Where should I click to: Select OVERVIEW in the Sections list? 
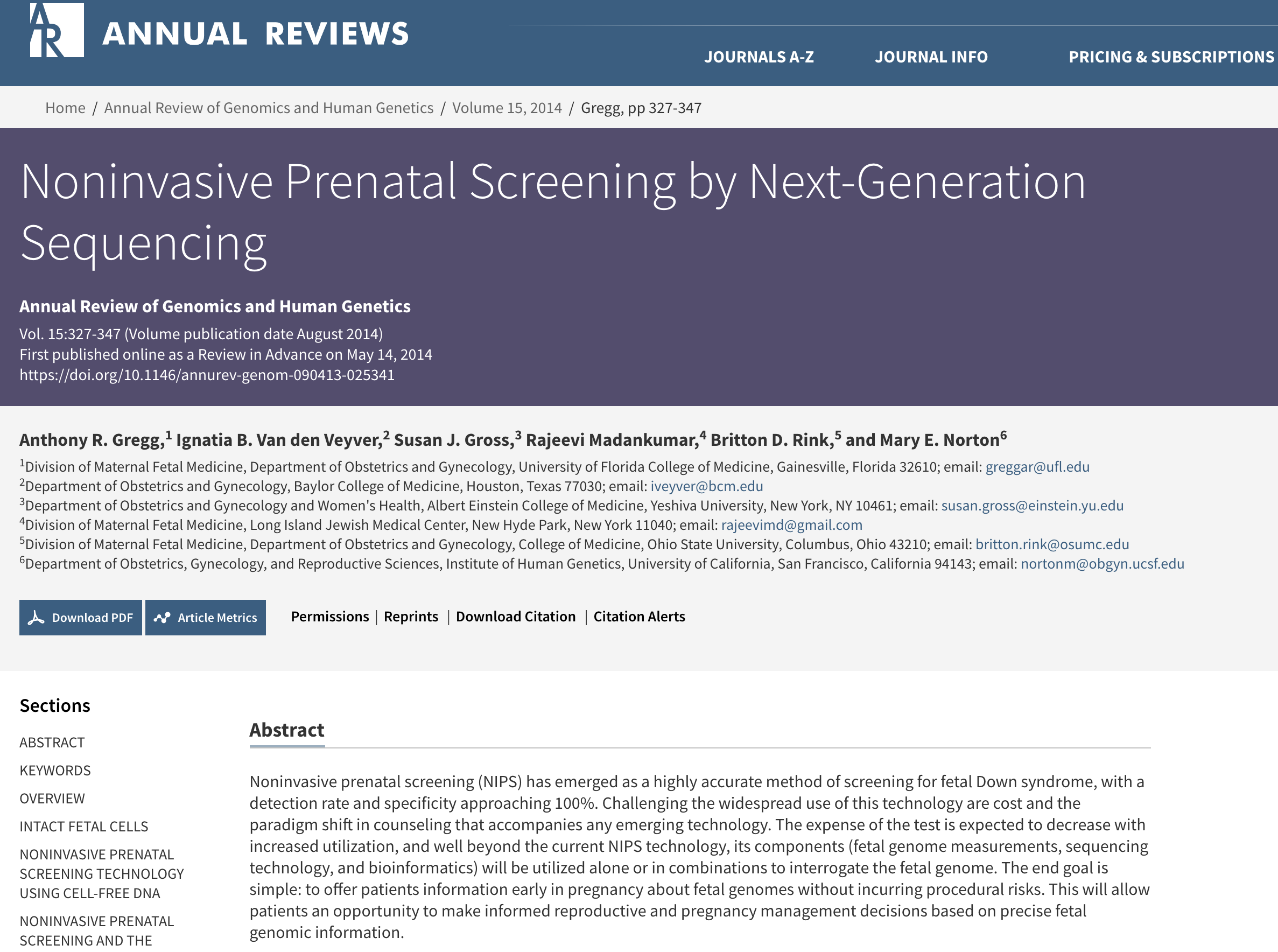[52, 799]
